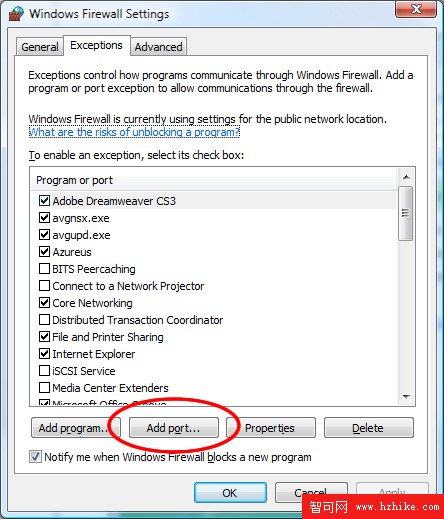This screenshot has height=519, width=444.
Task: Uncheck File and Printer Sharing
Action: 44,337
